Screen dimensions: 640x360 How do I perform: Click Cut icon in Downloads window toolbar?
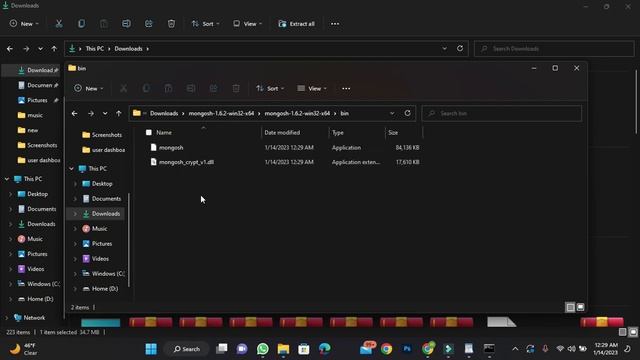click(x=59, y=24)
